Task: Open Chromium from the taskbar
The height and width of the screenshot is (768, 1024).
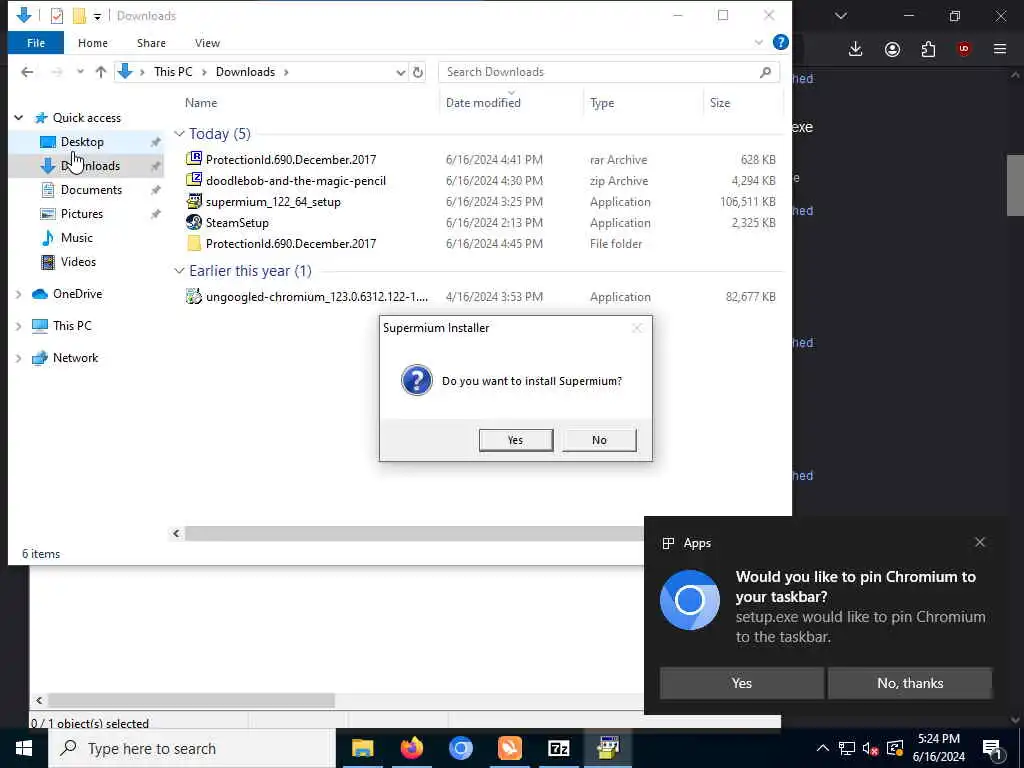Action: coord(460,748)
